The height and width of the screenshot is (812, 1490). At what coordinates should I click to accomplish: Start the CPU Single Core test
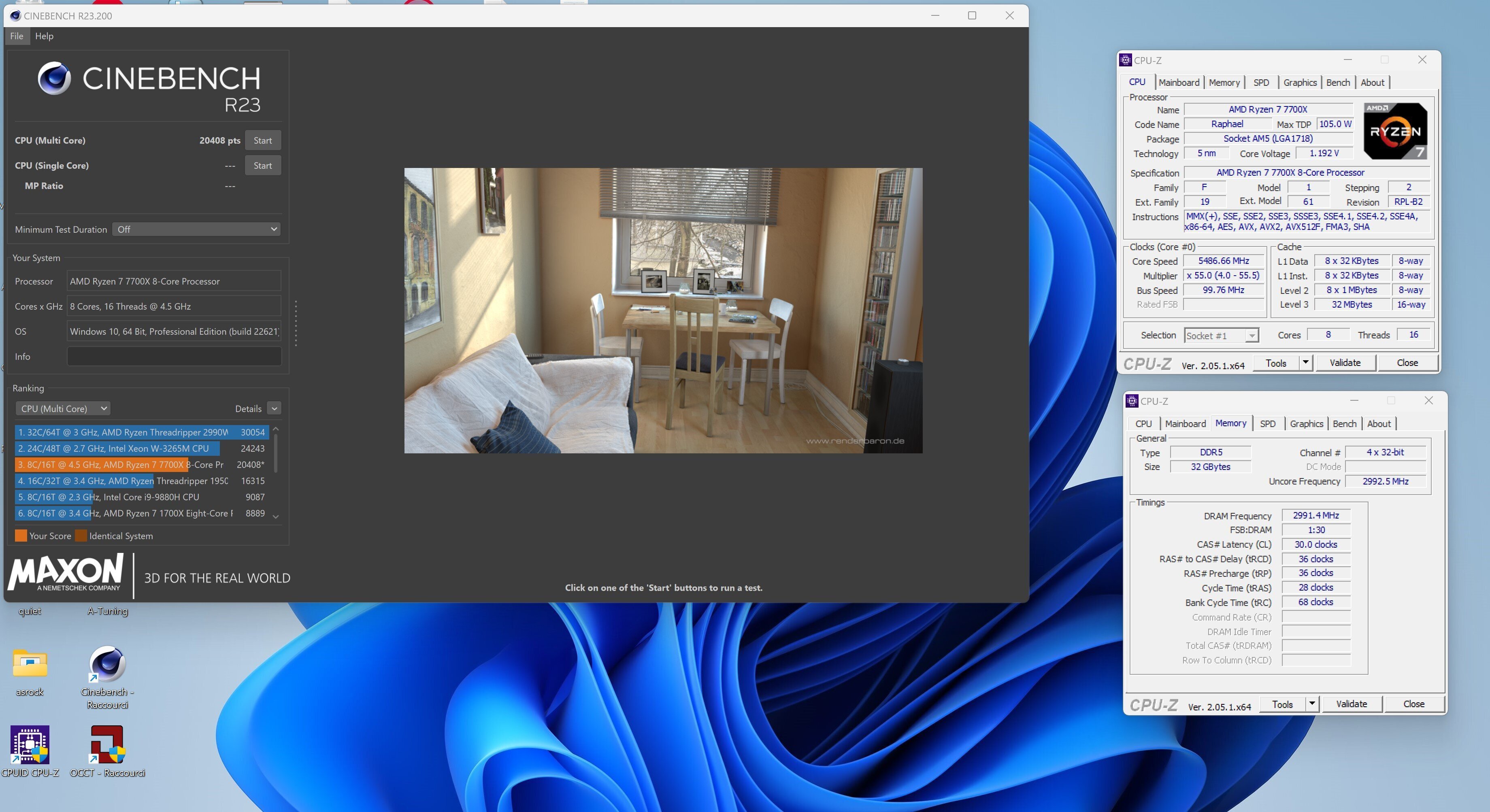[263, 166]
